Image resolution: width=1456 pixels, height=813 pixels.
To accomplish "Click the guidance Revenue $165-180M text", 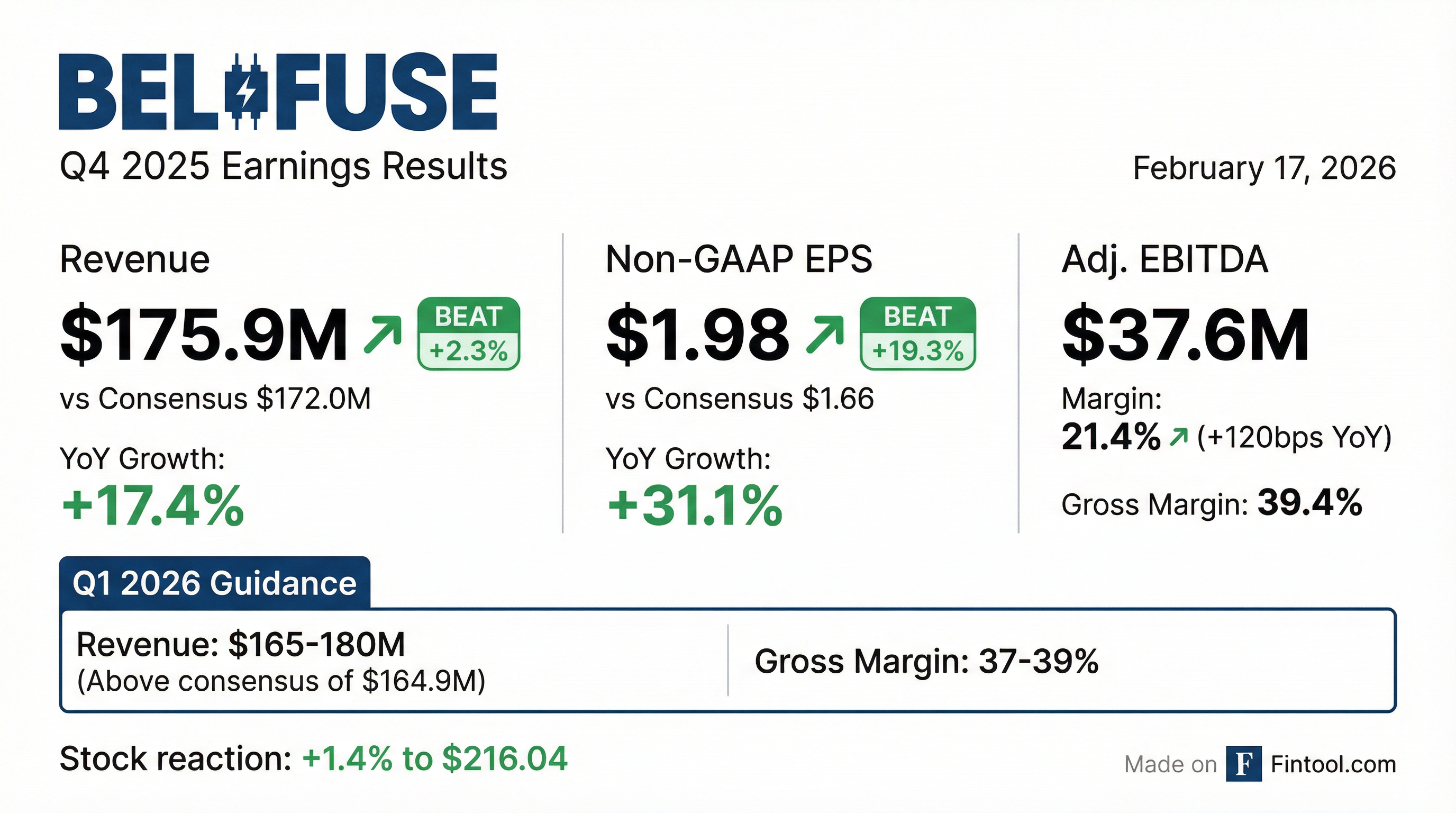I will click(x=241, y=645).
